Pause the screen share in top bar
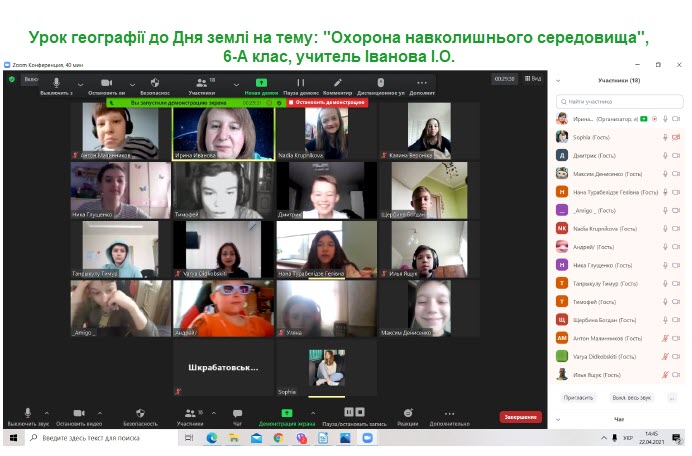This screenshot has width=692, height=456. pyautogui.click(x=300, y=83)
